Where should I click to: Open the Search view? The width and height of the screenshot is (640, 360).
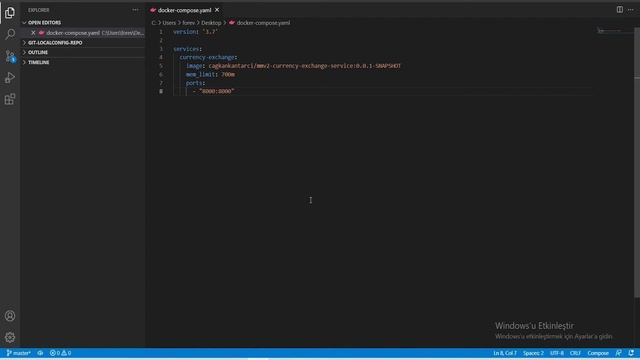tap(10, 34)
